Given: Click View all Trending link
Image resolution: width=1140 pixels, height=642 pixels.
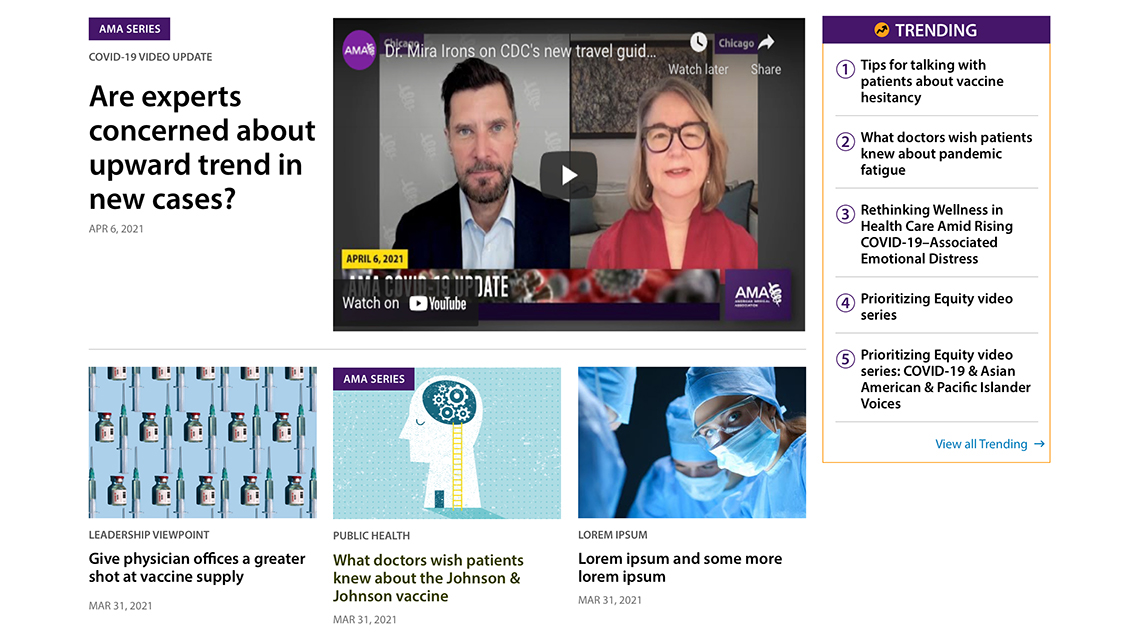Looking at the screenshot, I should tap(981, 444).
